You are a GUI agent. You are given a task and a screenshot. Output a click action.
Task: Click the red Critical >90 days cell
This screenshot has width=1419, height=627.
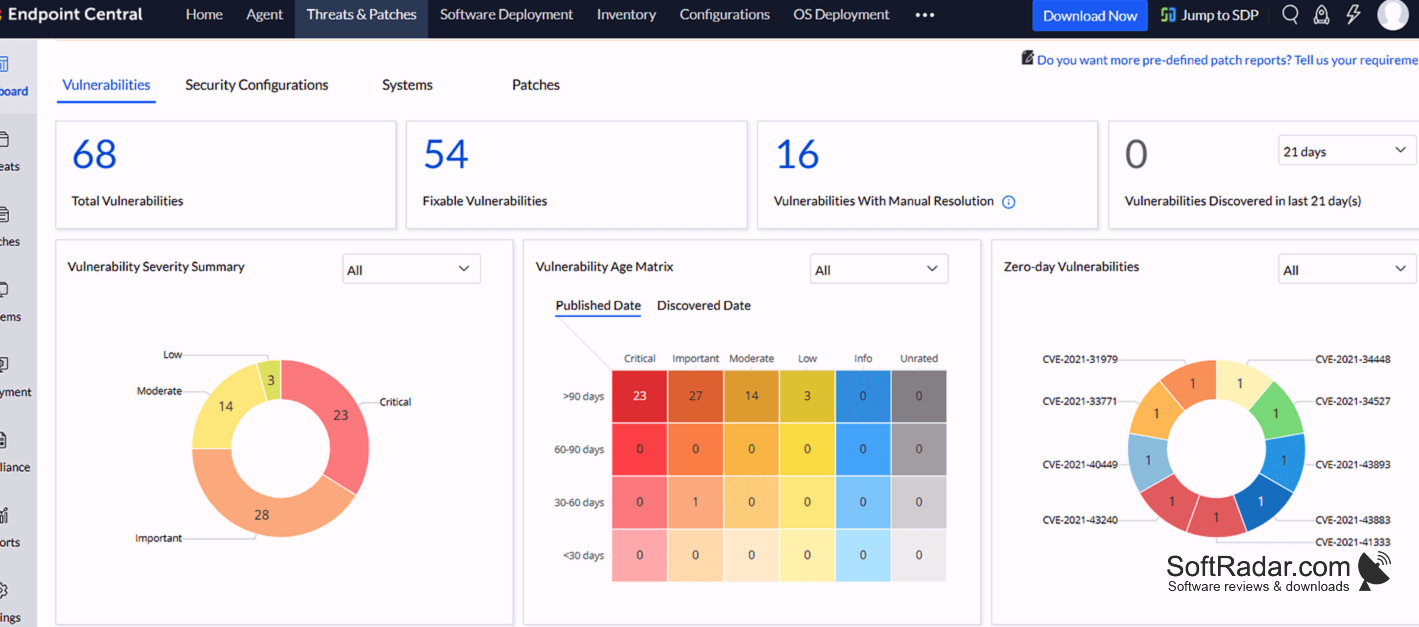(640, 396)
